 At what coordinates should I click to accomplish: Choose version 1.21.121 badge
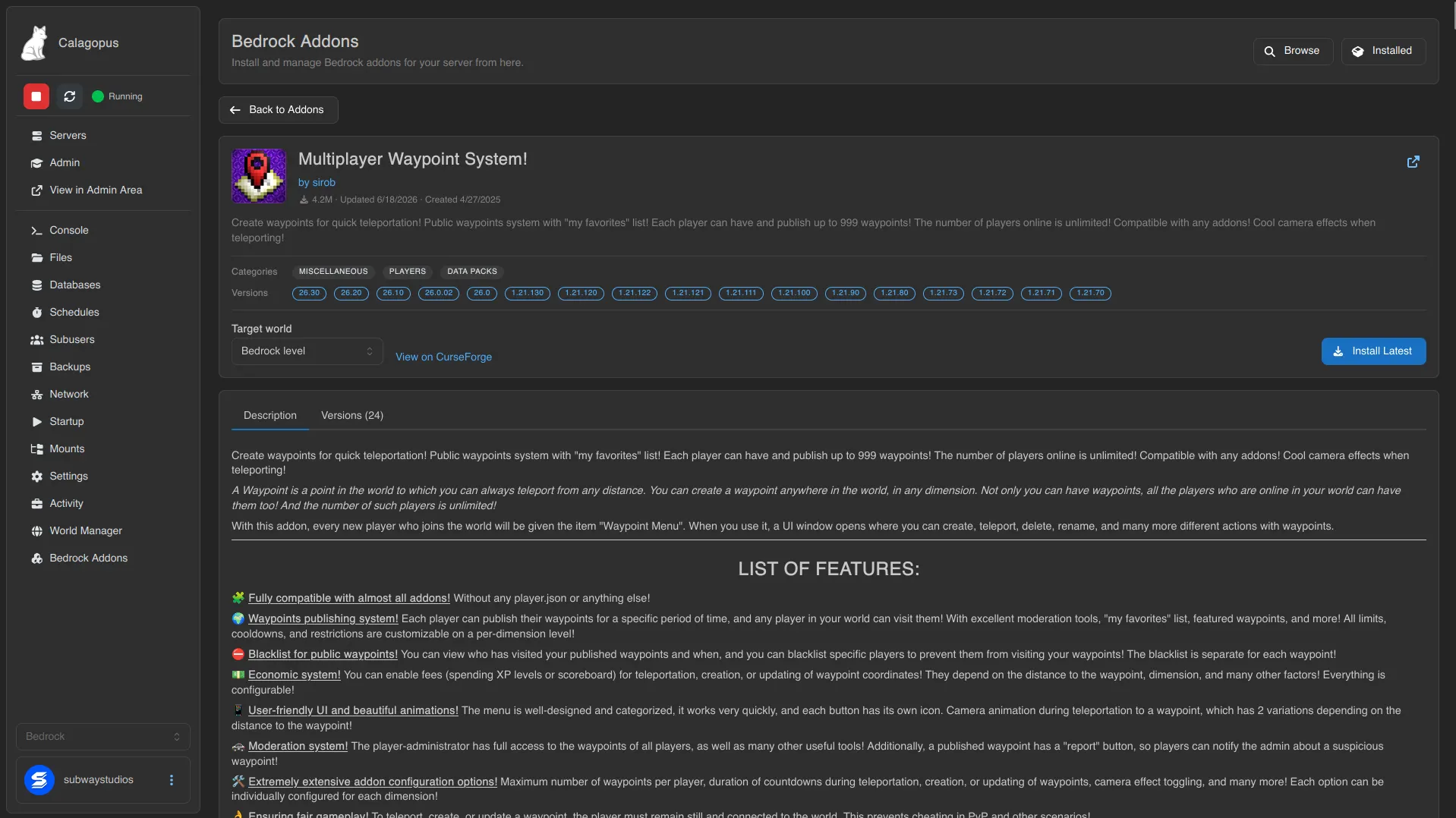(688, 293)
